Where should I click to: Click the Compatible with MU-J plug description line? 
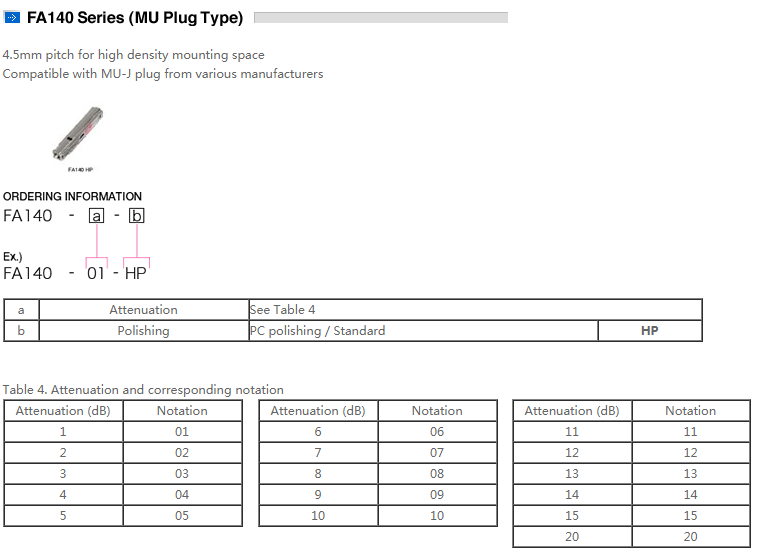(163, 74)
